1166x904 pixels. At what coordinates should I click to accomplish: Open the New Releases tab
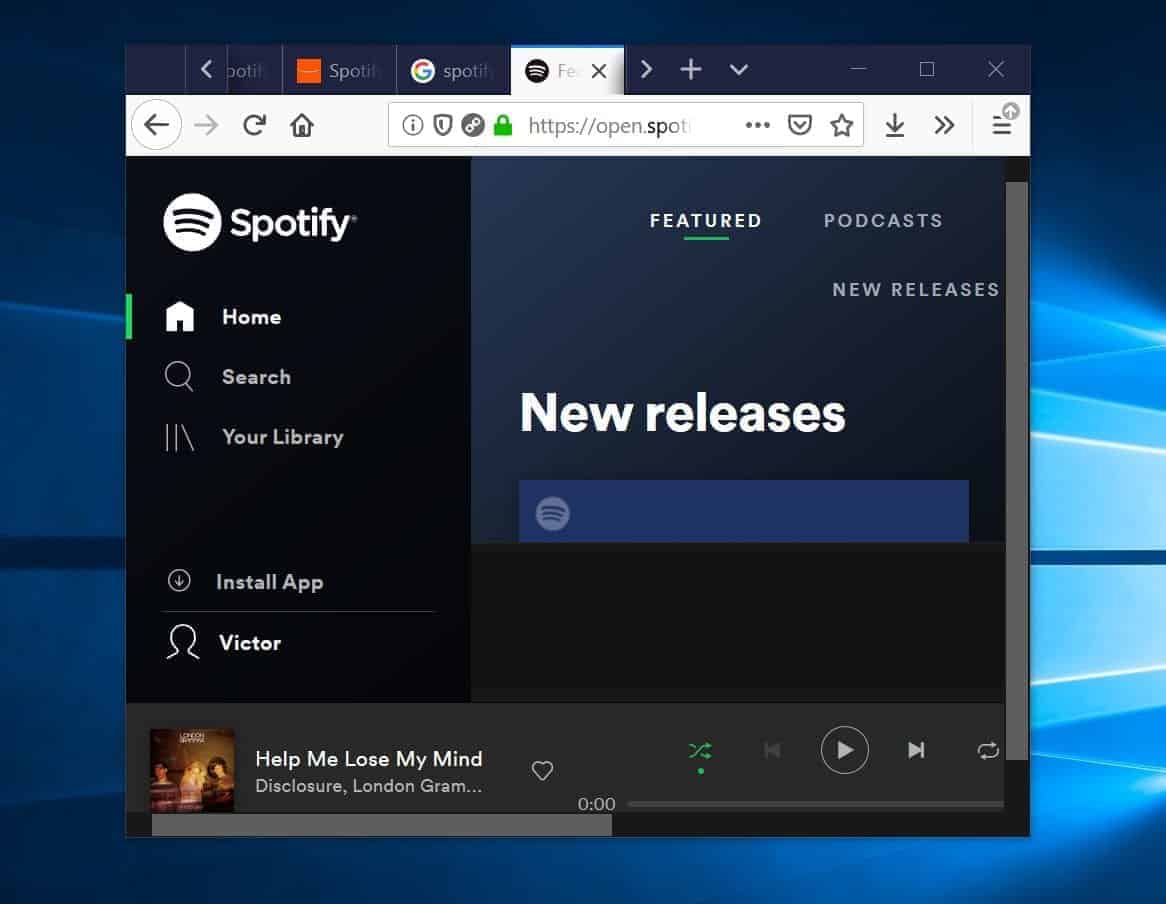tap(915, 289)
